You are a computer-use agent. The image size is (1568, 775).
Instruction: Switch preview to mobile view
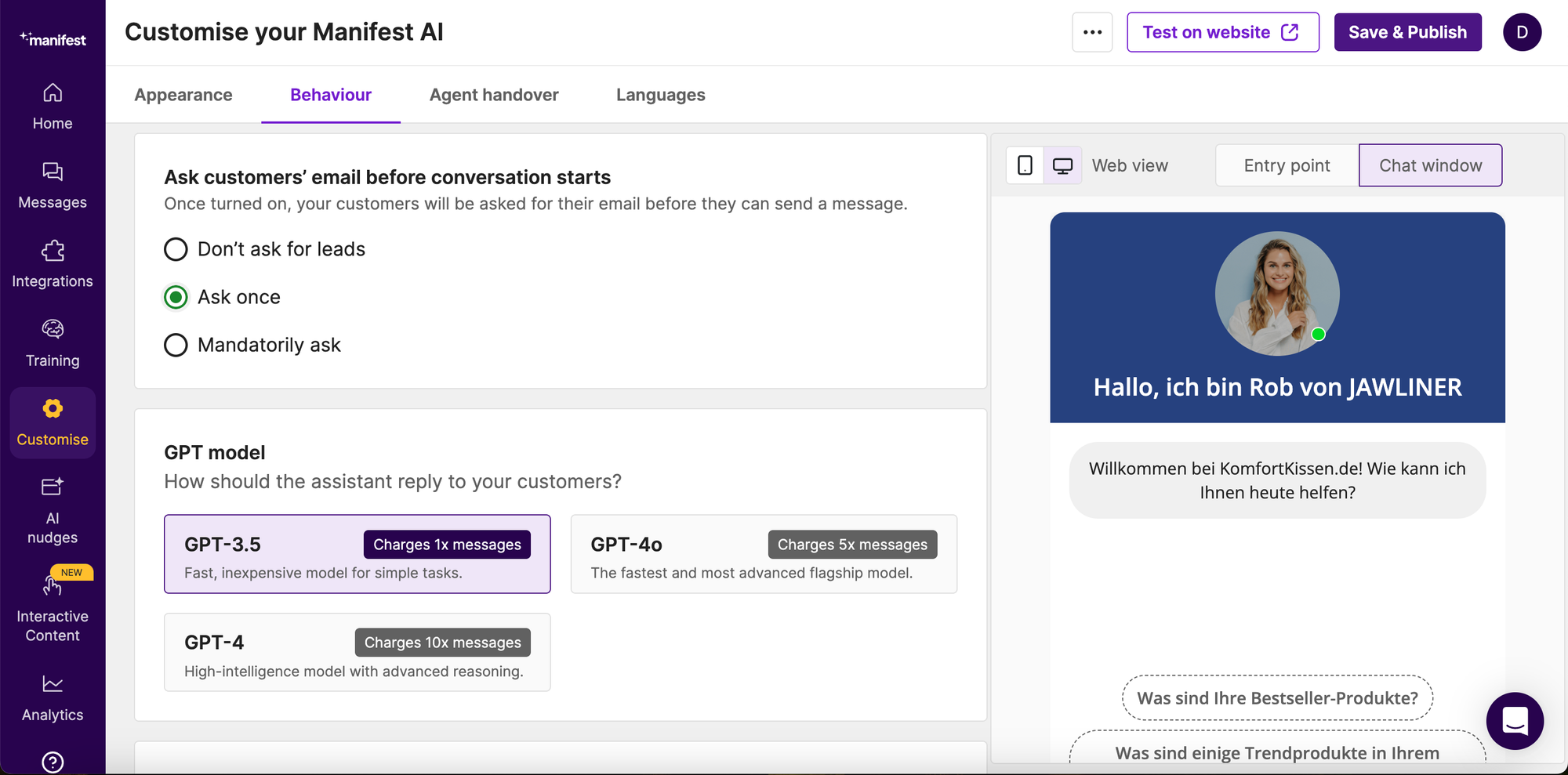[x=1025, y=165]
